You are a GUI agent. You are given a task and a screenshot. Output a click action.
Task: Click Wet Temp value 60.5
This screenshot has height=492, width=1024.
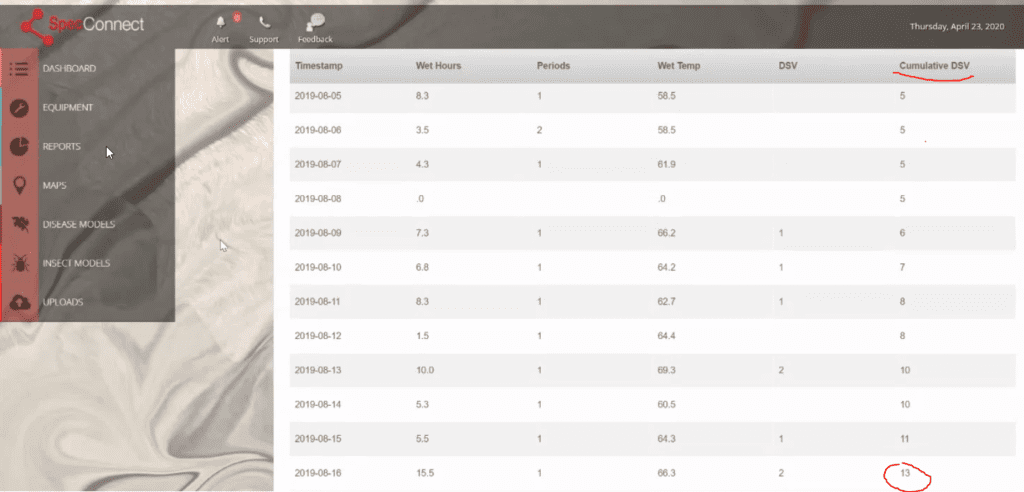(666, 404)
